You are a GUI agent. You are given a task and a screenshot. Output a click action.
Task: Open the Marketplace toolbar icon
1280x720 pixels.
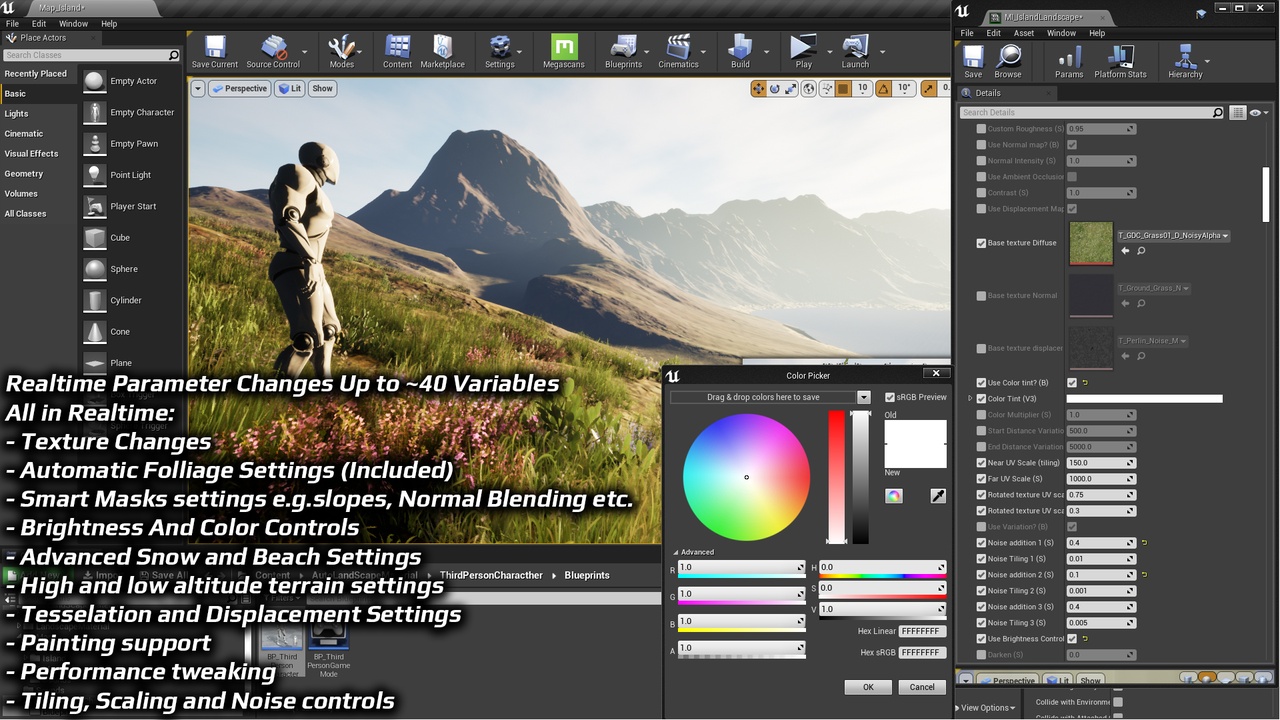click(x=442, y=48)
